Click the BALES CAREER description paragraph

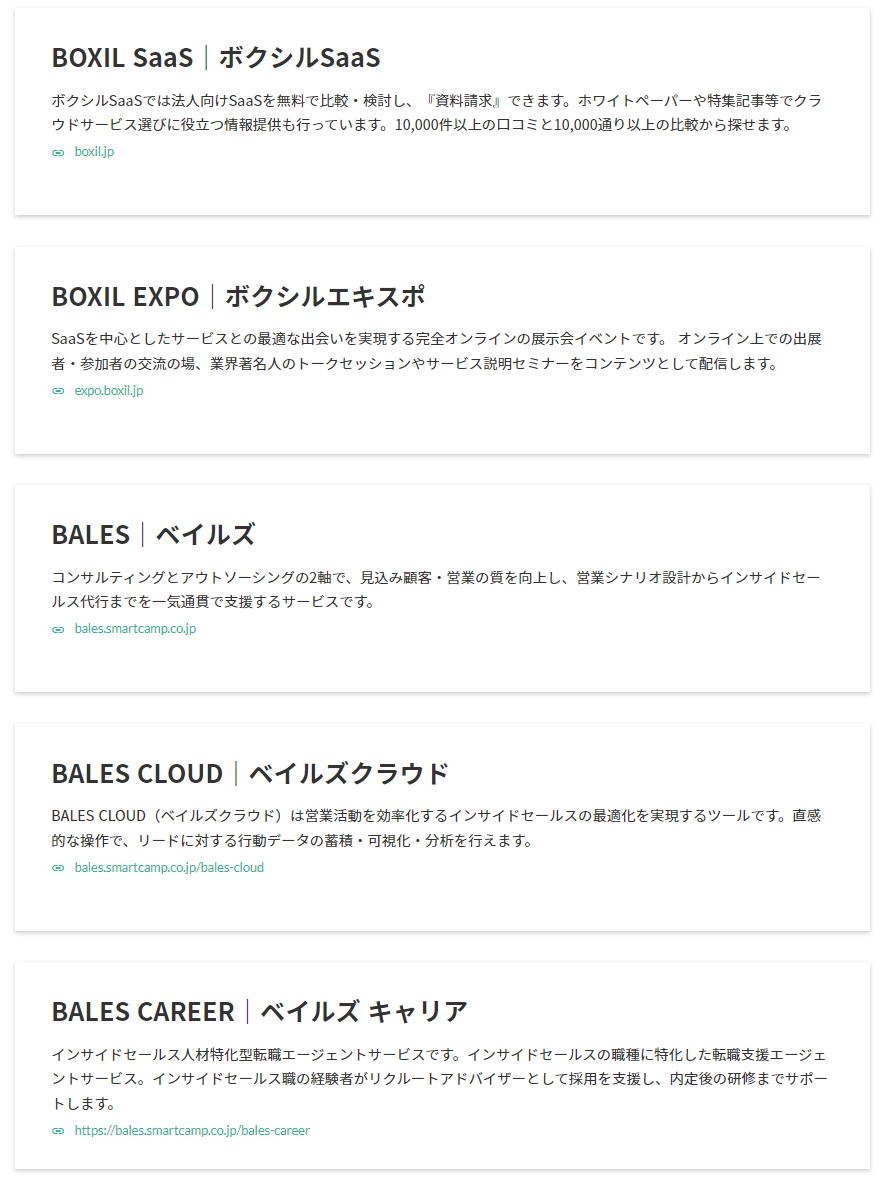click(438, 1080)
